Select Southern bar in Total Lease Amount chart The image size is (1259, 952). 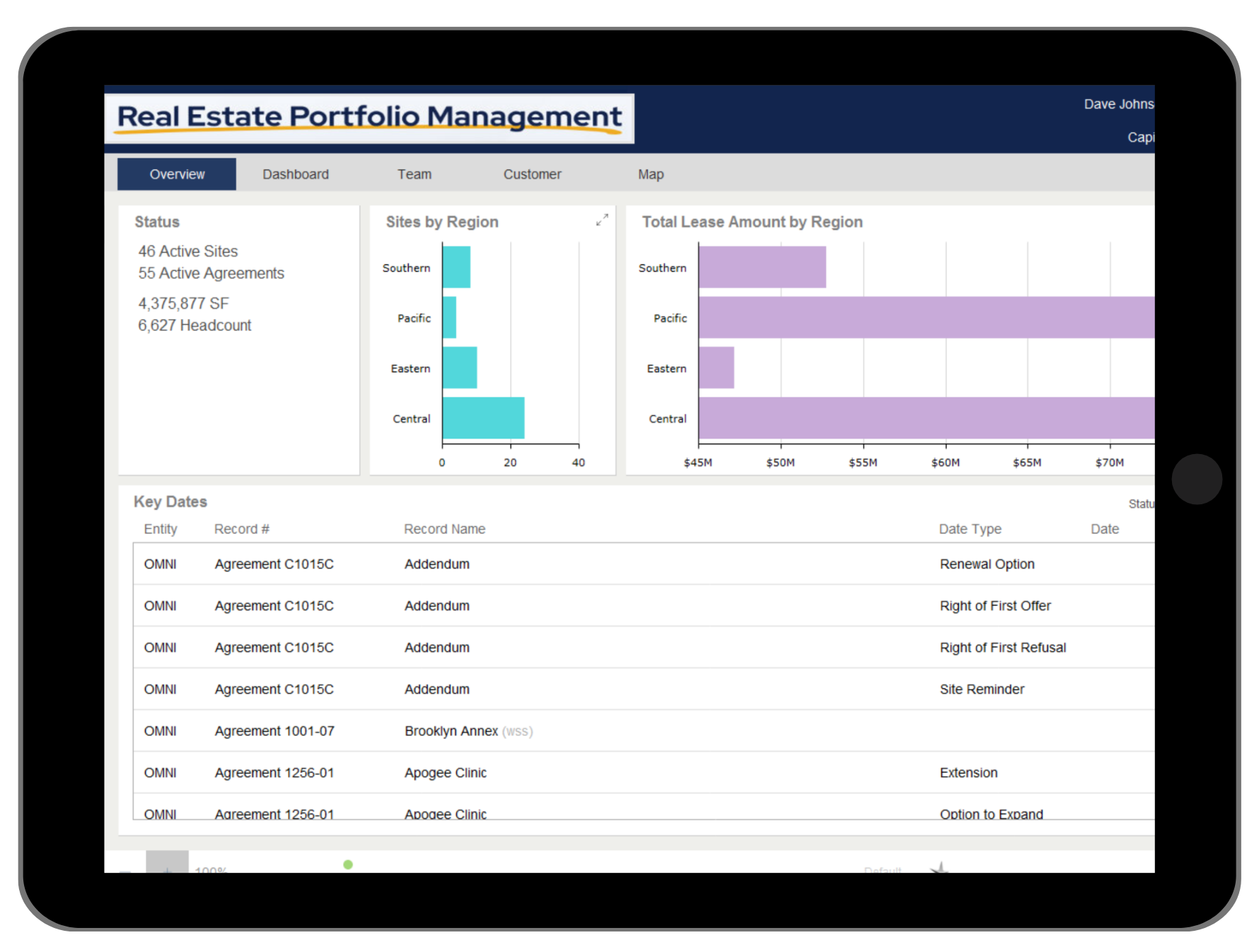click(x=762, y=267)
